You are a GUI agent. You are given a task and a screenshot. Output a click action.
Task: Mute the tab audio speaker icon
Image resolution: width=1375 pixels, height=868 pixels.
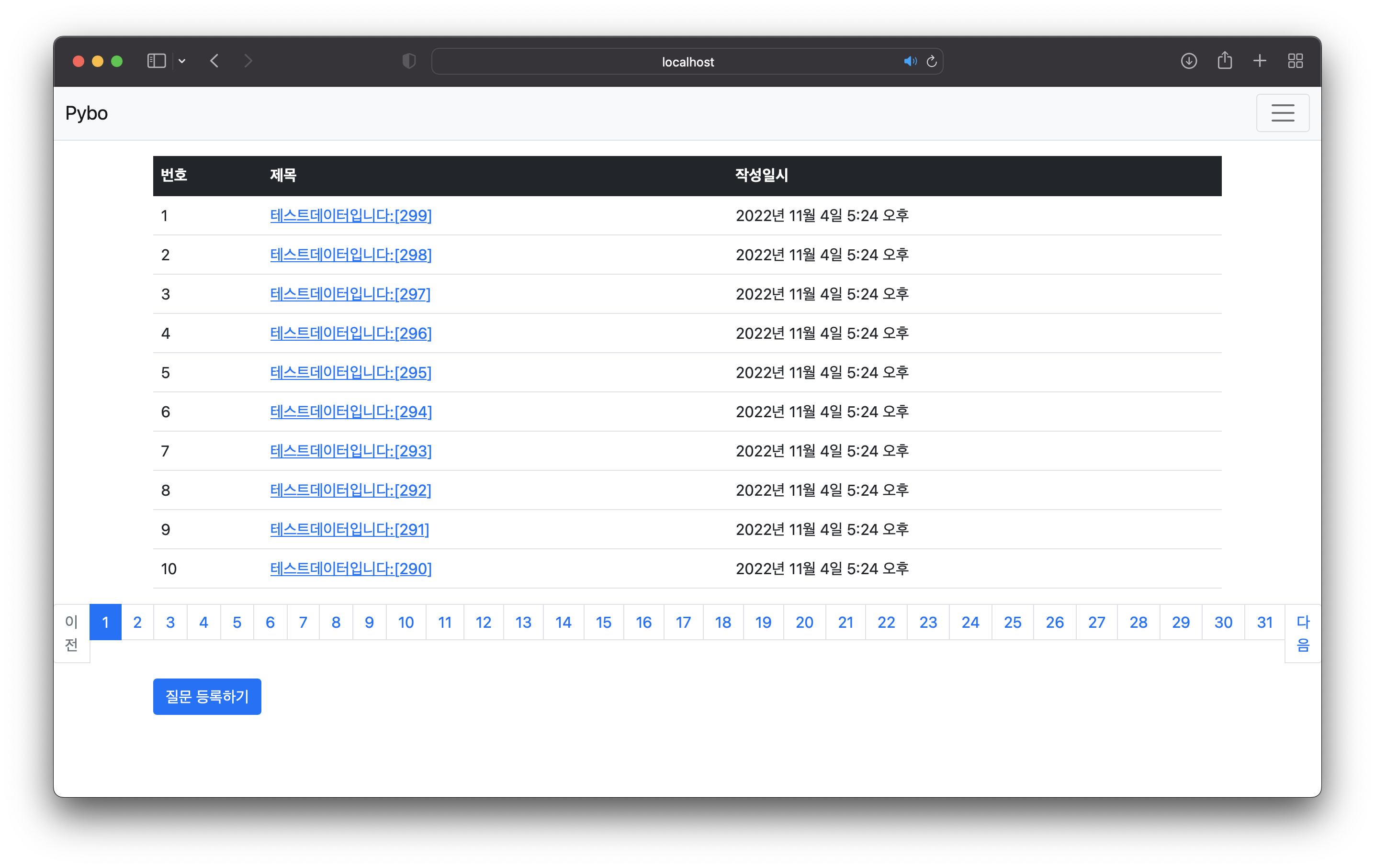pos(909,61)
